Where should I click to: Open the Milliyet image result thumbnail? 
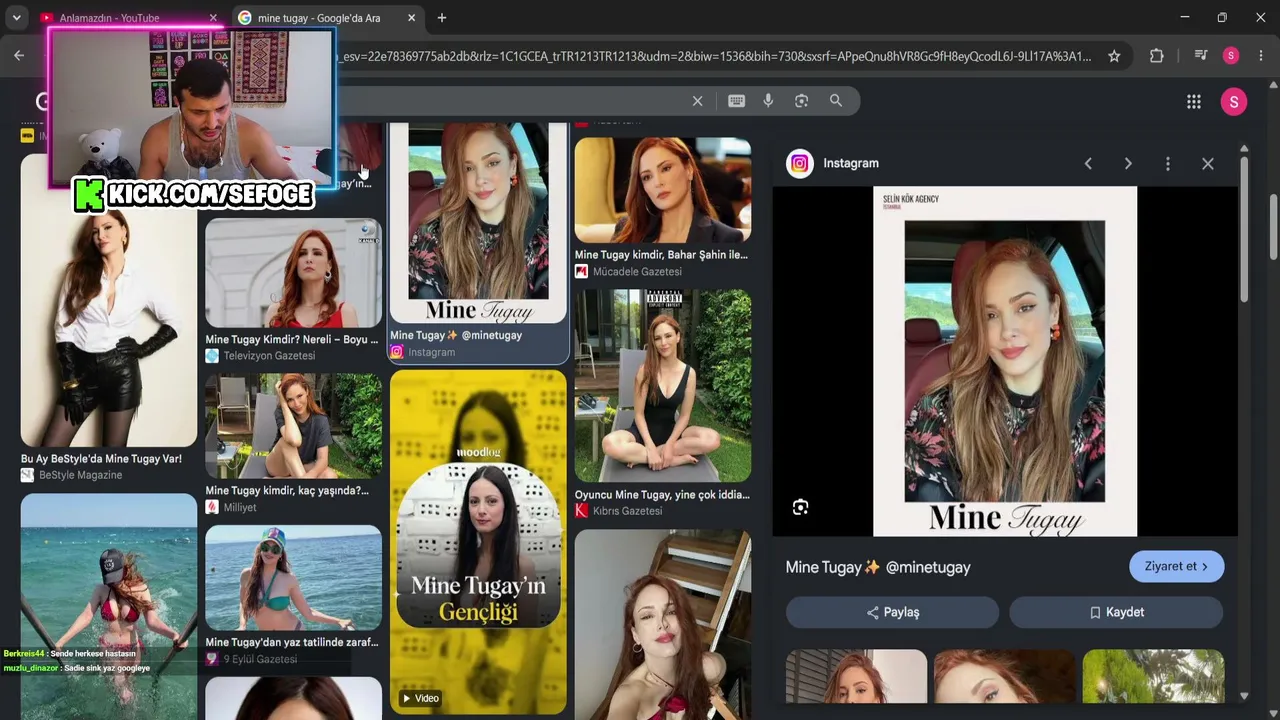(293, 426)
